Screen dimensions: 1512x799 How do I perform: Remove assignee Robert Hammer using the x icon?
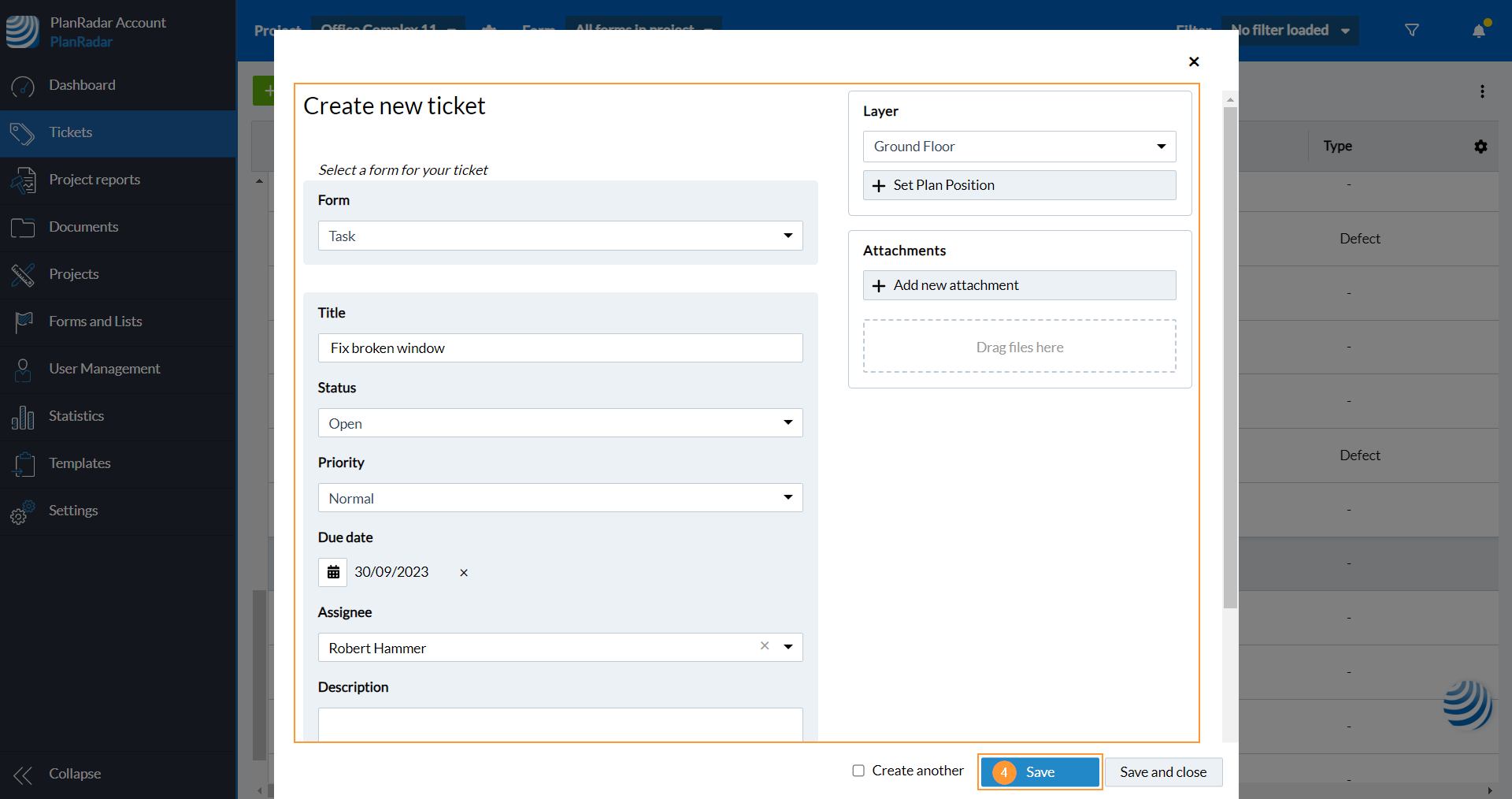(764, 646)
